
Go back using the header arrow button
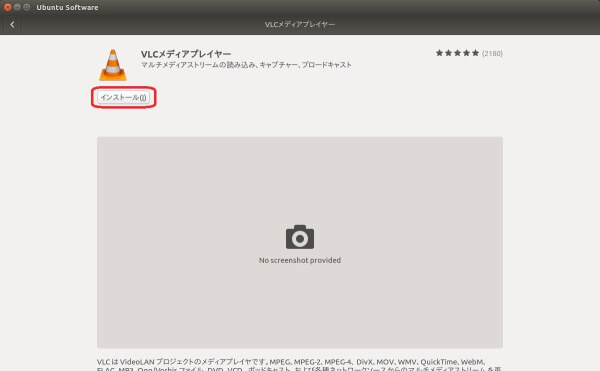click(x=12, y=24)
